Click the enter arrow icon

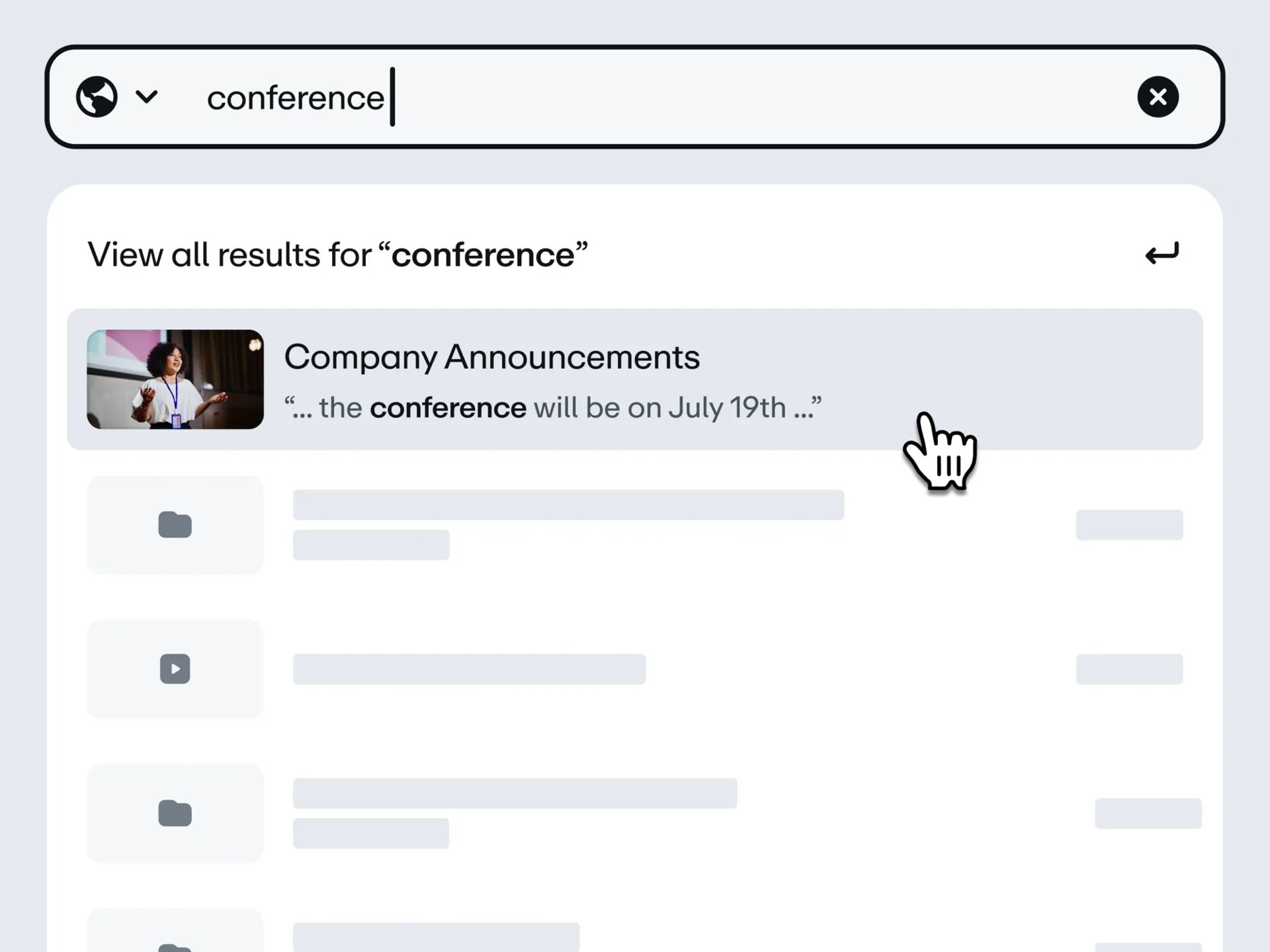(x=1162, y=253)
